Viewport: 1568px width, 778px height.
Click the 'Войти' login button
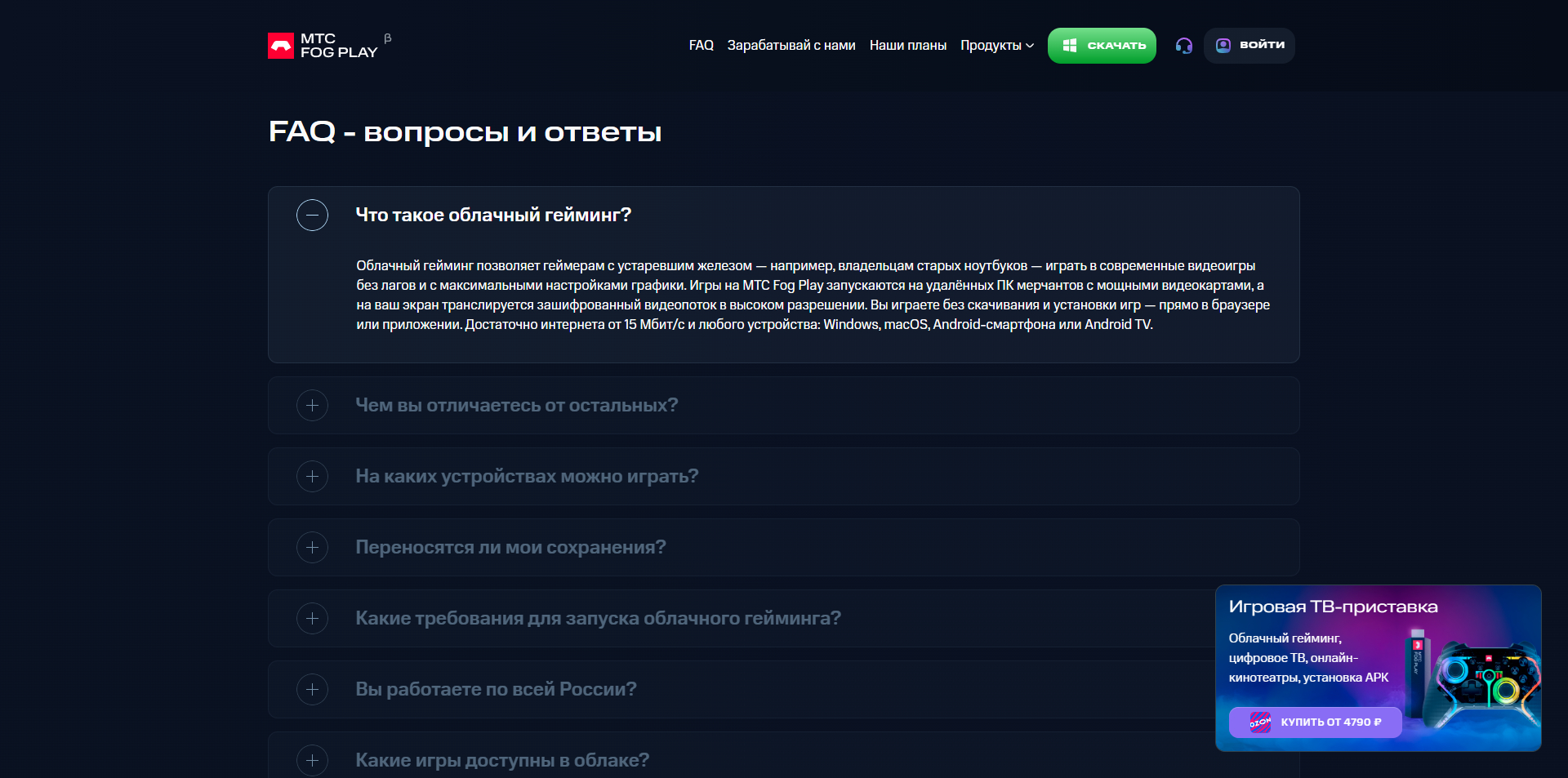point(1249,46)
